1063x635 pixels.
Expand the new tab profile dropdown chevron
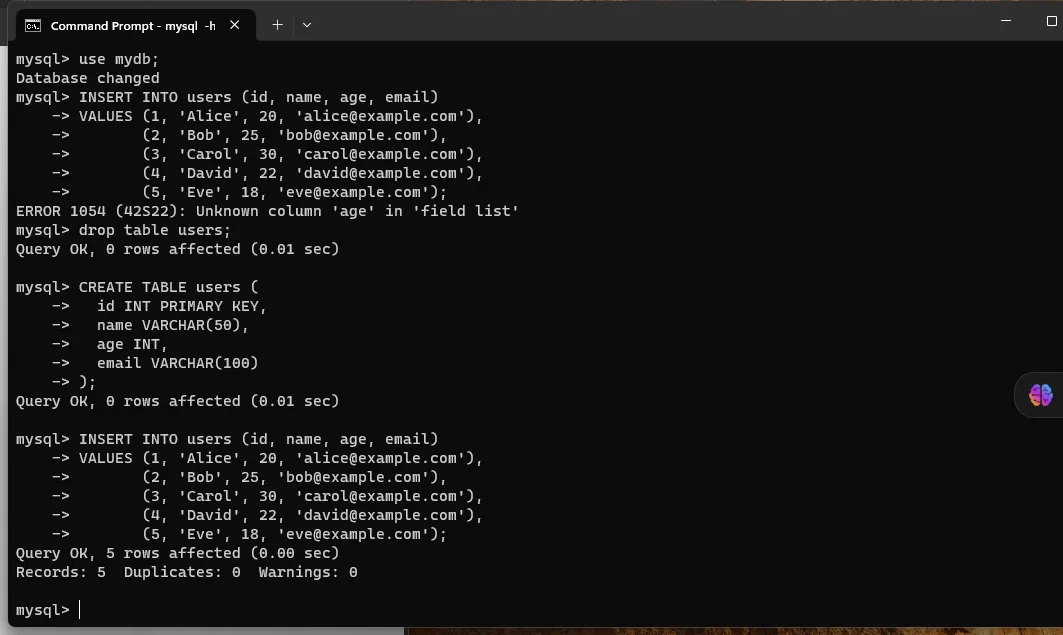[x=307, y=25]
